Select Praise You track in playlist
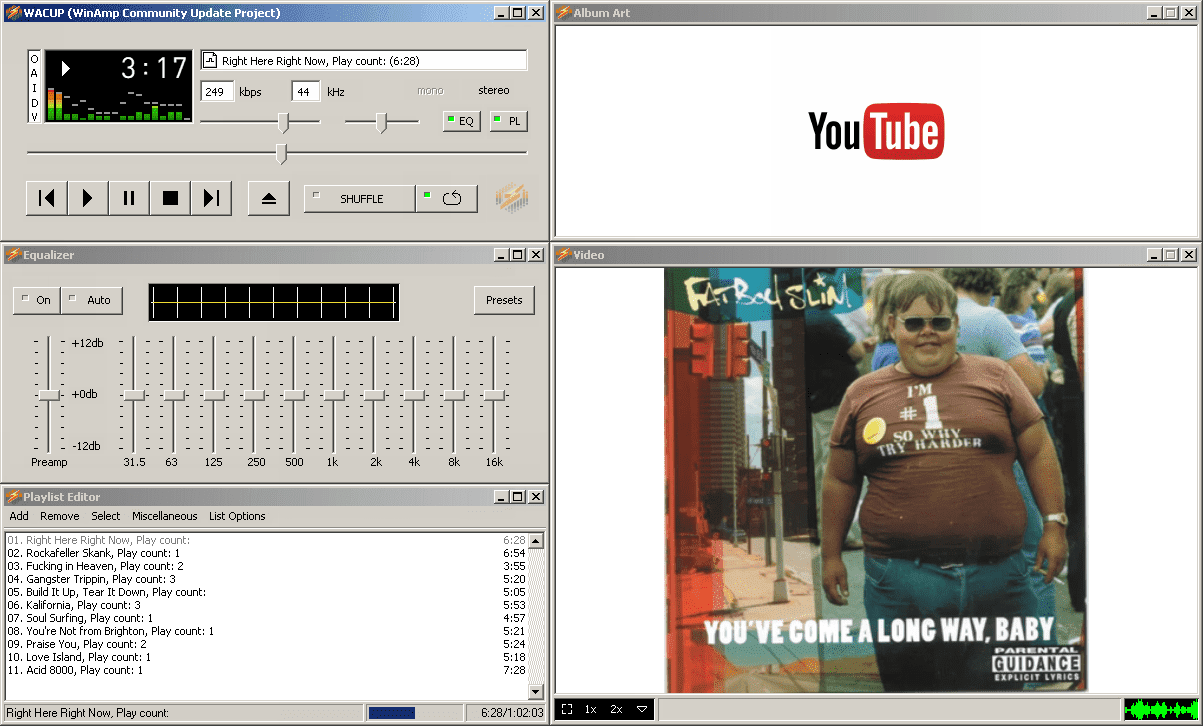 (266, 644)
